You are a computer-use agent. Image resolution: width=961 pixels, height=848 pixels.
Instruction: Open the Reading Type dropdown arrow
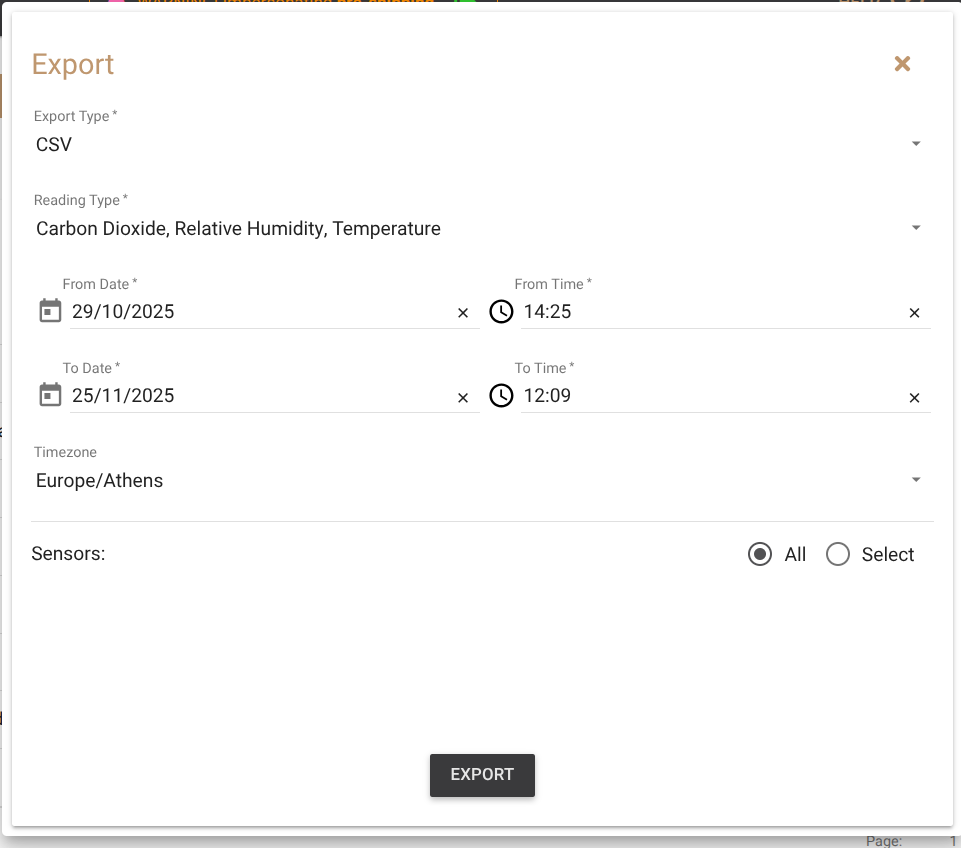coord(916,228)
